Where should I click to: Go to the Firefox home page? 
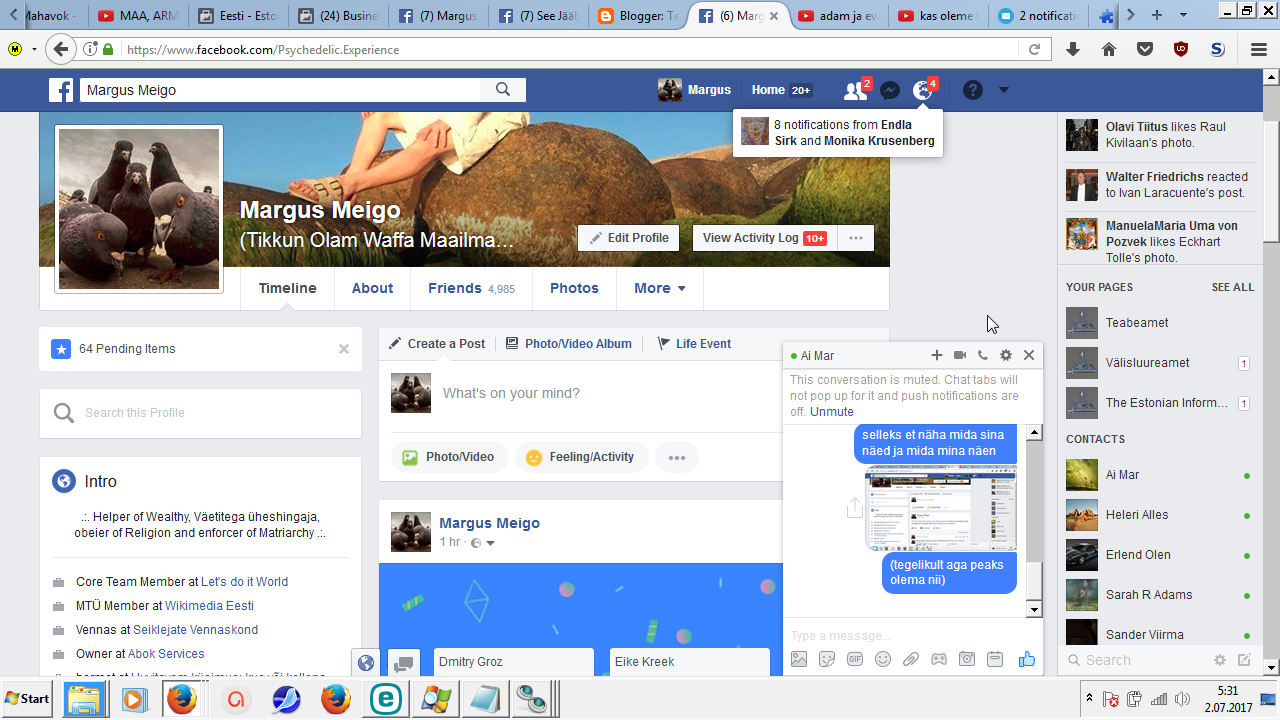coord(1109,49)
